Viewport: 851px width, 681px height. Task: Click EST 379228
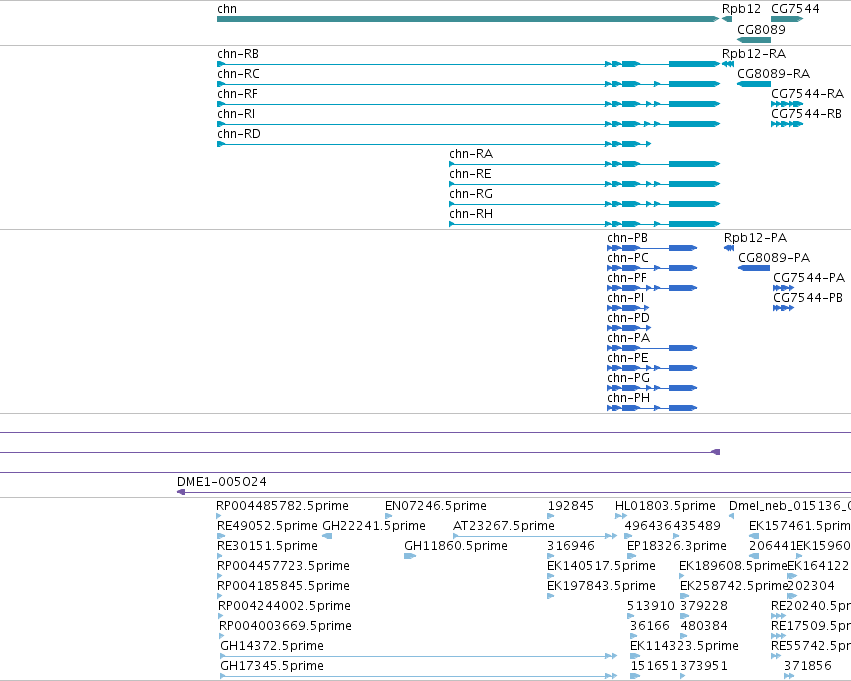coord(704,607)
